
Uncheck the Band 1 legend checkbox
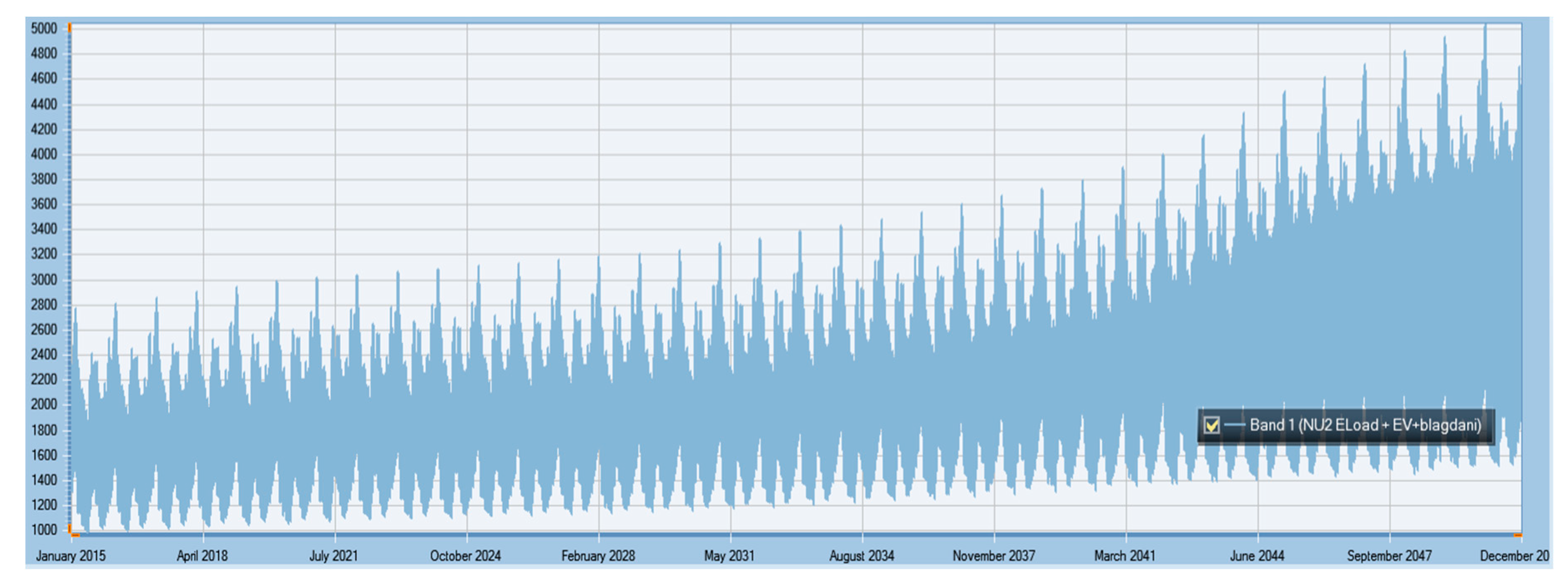1211,425
